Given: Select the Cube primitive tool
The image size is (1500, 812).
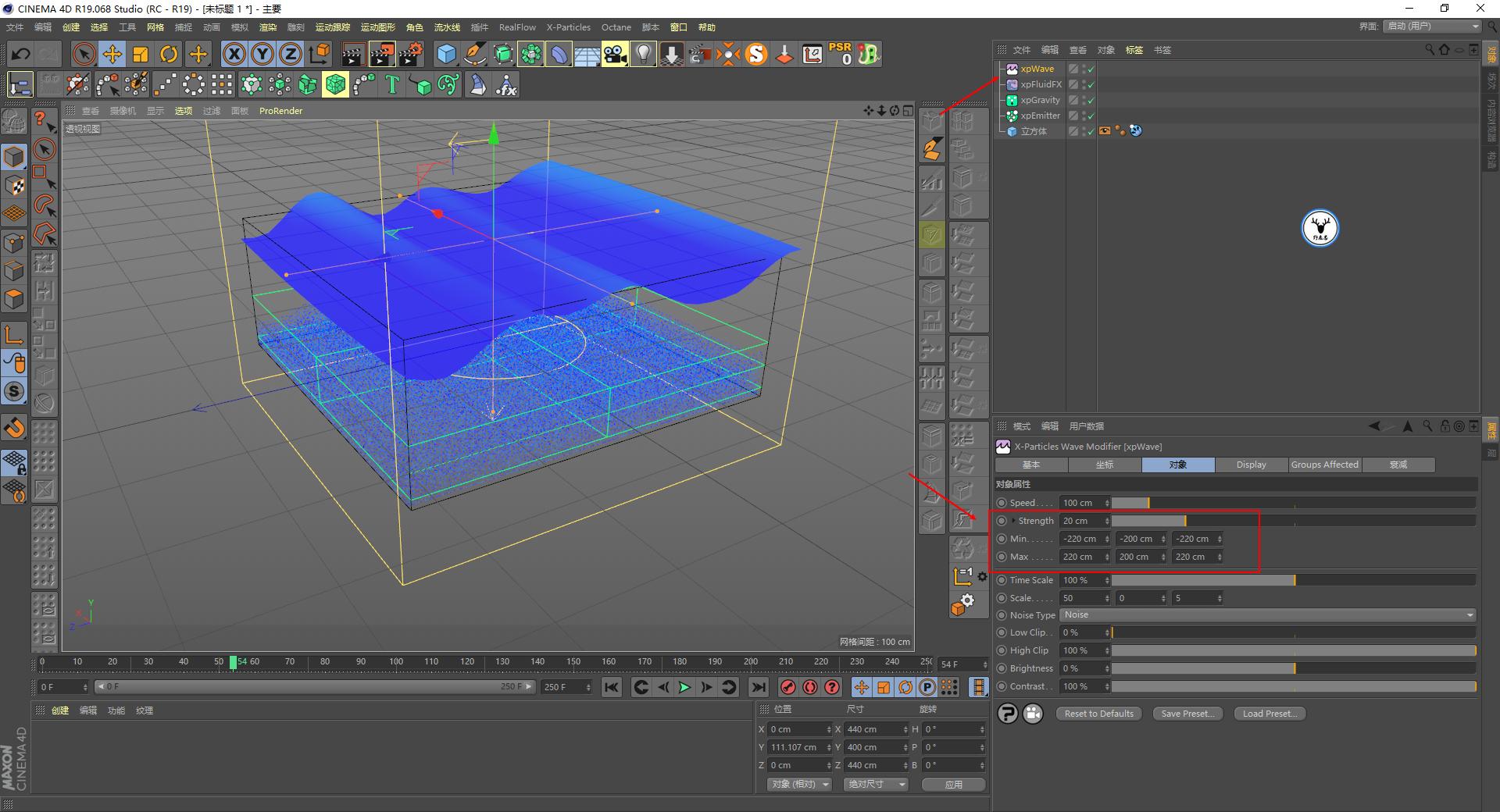Looking at the screenshot, I should [x=446, y=54].
